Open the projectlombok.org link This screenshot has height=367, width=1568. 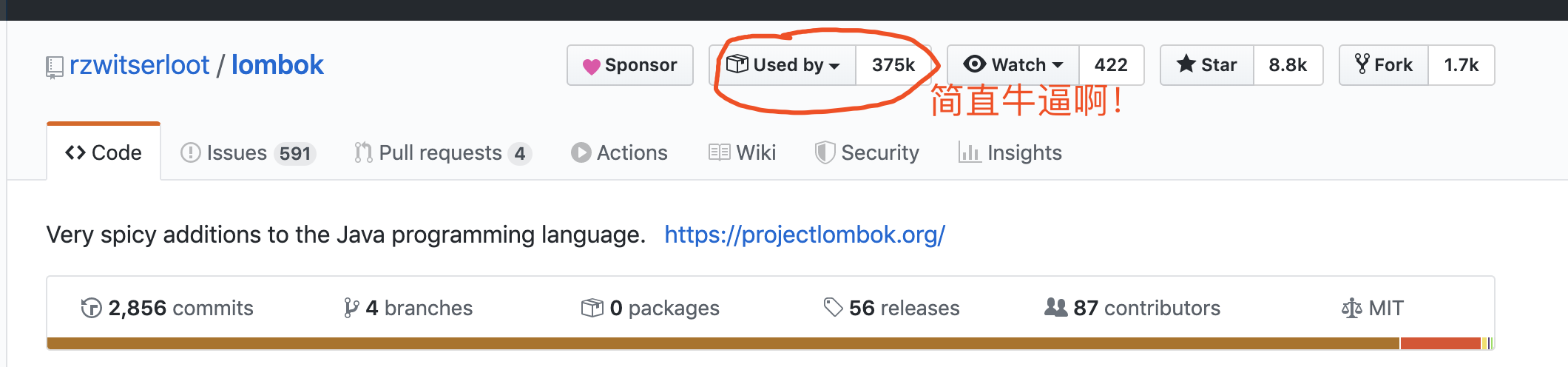pos(804,235)
